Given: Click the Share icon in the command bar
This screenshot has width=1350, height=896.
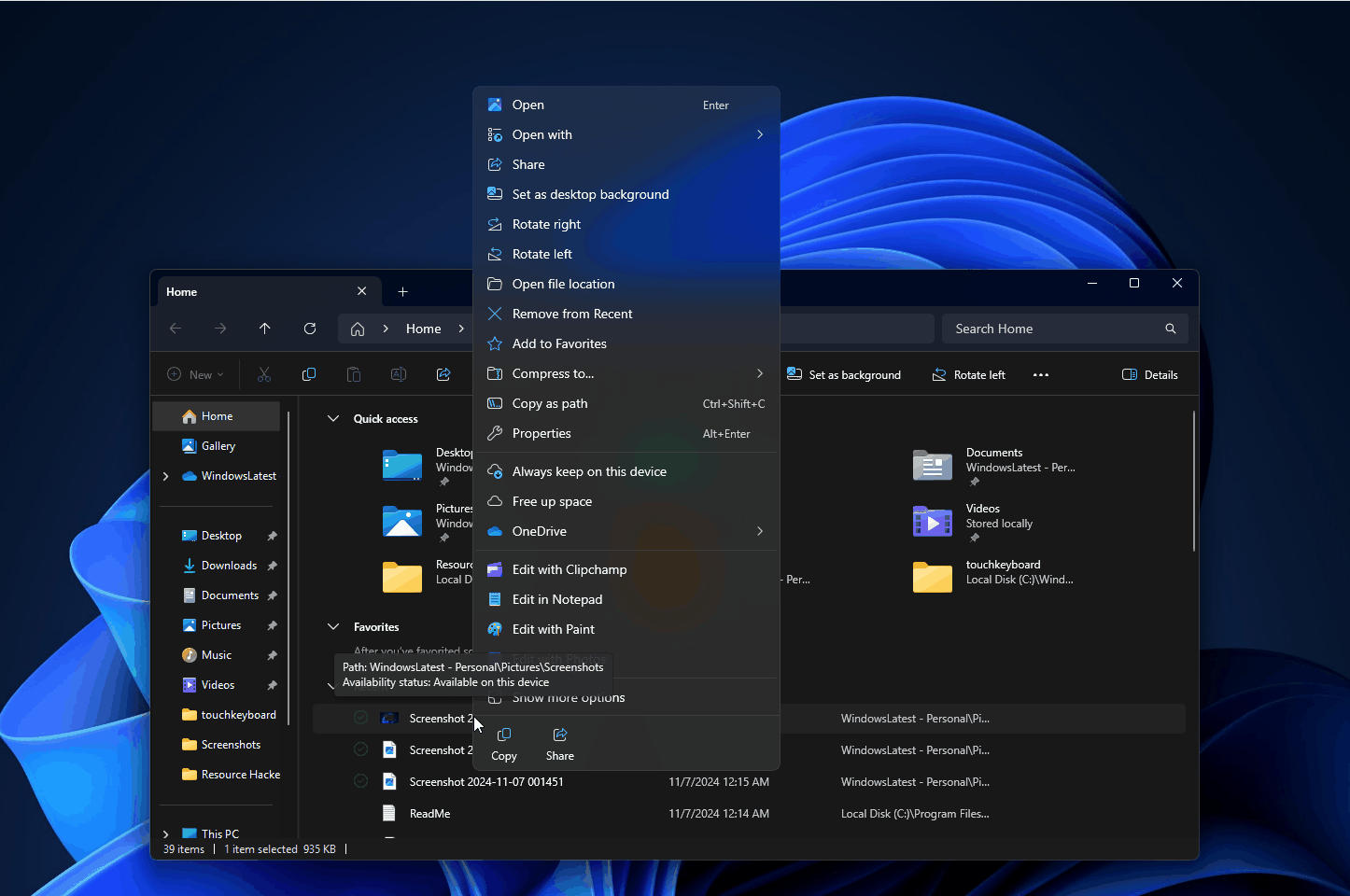Looking at the screenshot, I should tap(443, 373).
